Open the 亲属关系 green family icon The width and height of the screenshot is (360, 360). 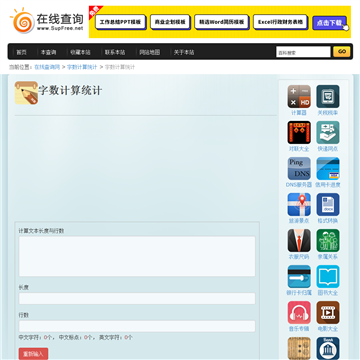coord(328,240)
